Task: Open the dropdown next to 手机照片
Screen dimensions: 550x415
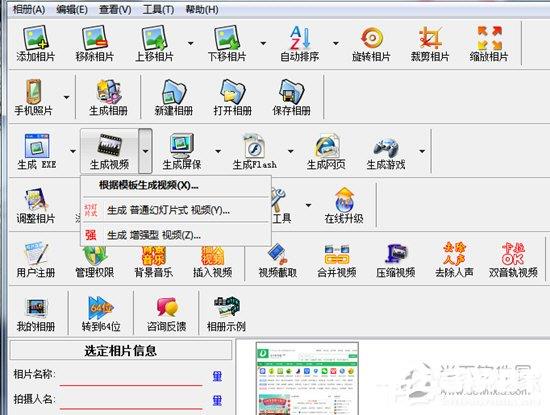Action: pos(66,97)
